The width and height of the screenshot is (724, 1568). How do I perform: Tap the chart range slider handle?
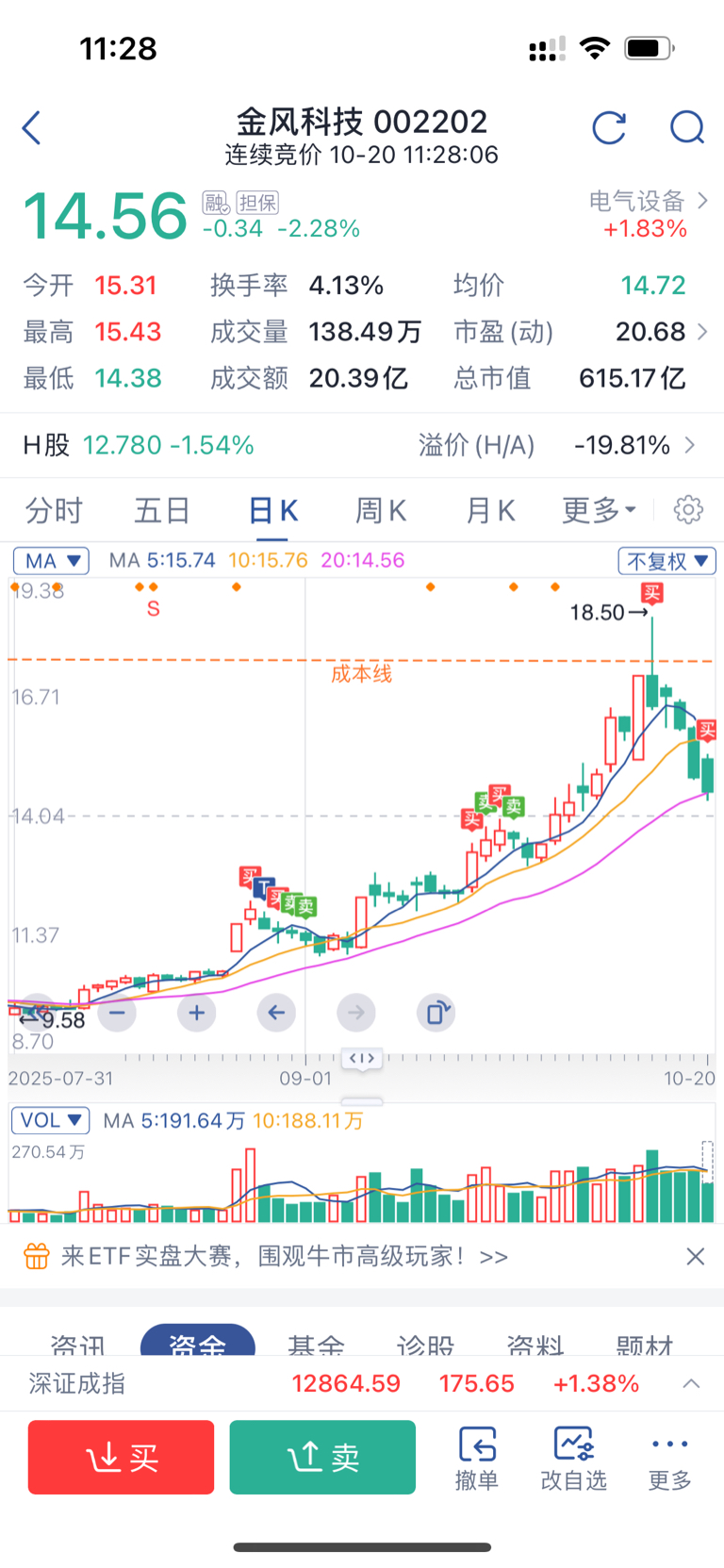pos(362,1059)
